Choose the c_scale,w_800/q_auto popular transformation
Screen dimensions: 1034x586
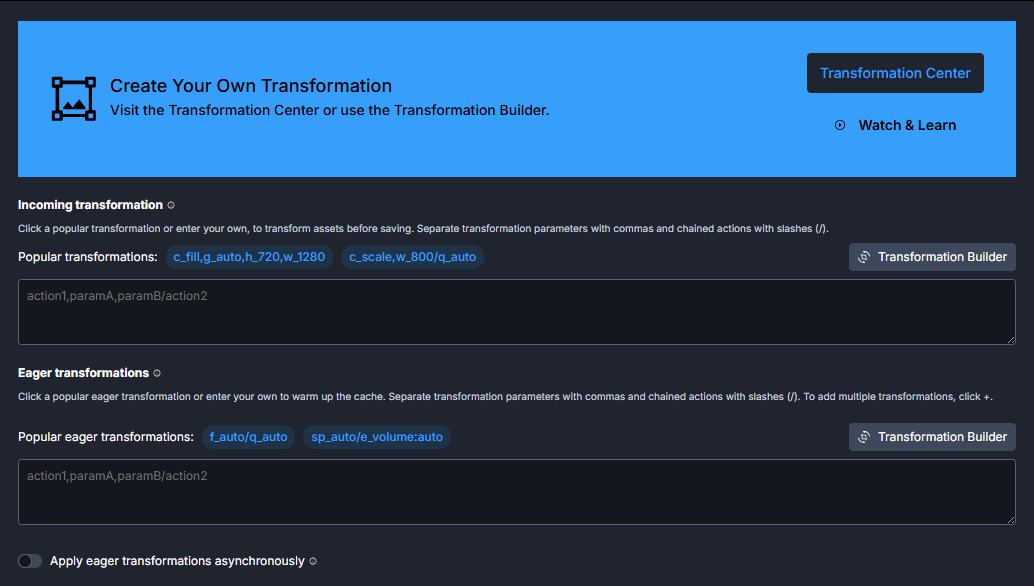pyautogui.click(x=412, y=257)
